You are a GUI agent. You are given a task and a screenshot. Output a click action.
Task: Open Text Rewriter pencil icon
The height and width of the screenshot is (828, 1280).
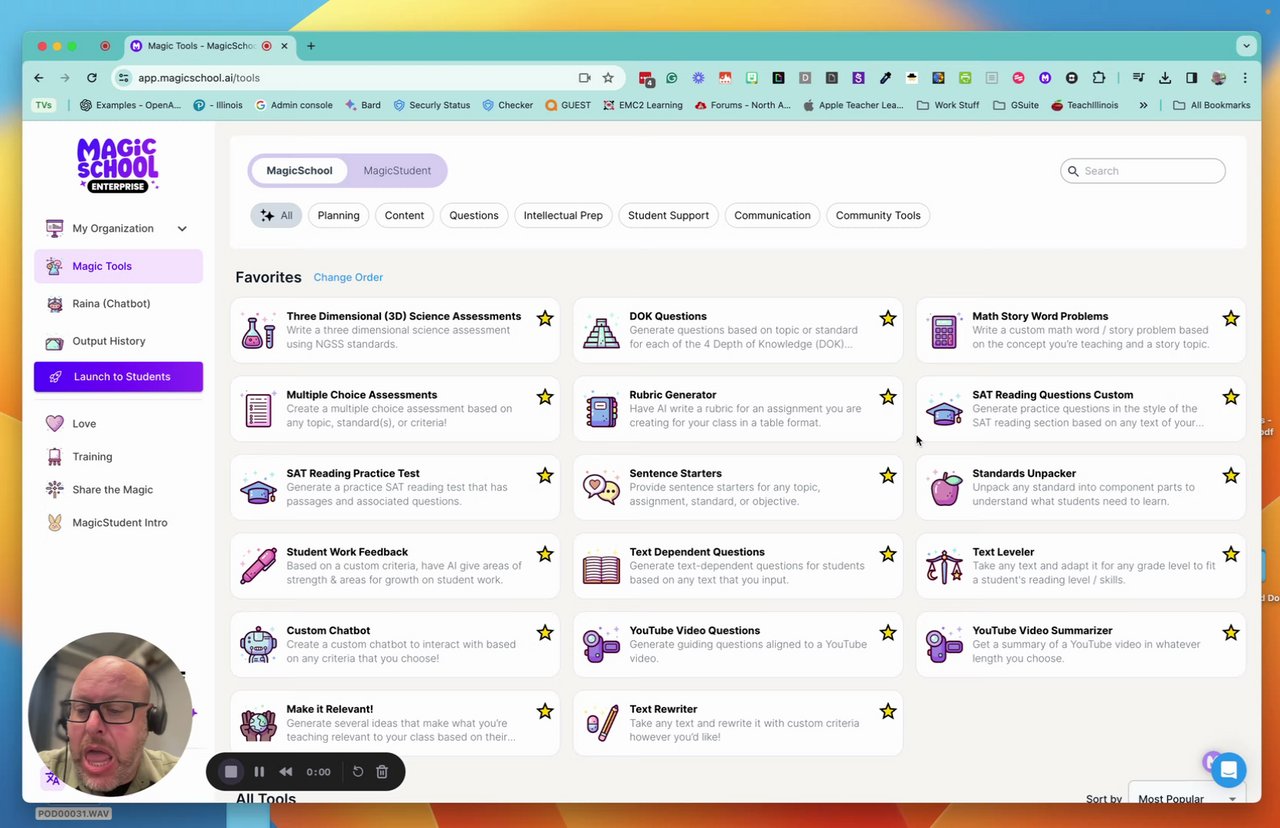coord(601,723)
